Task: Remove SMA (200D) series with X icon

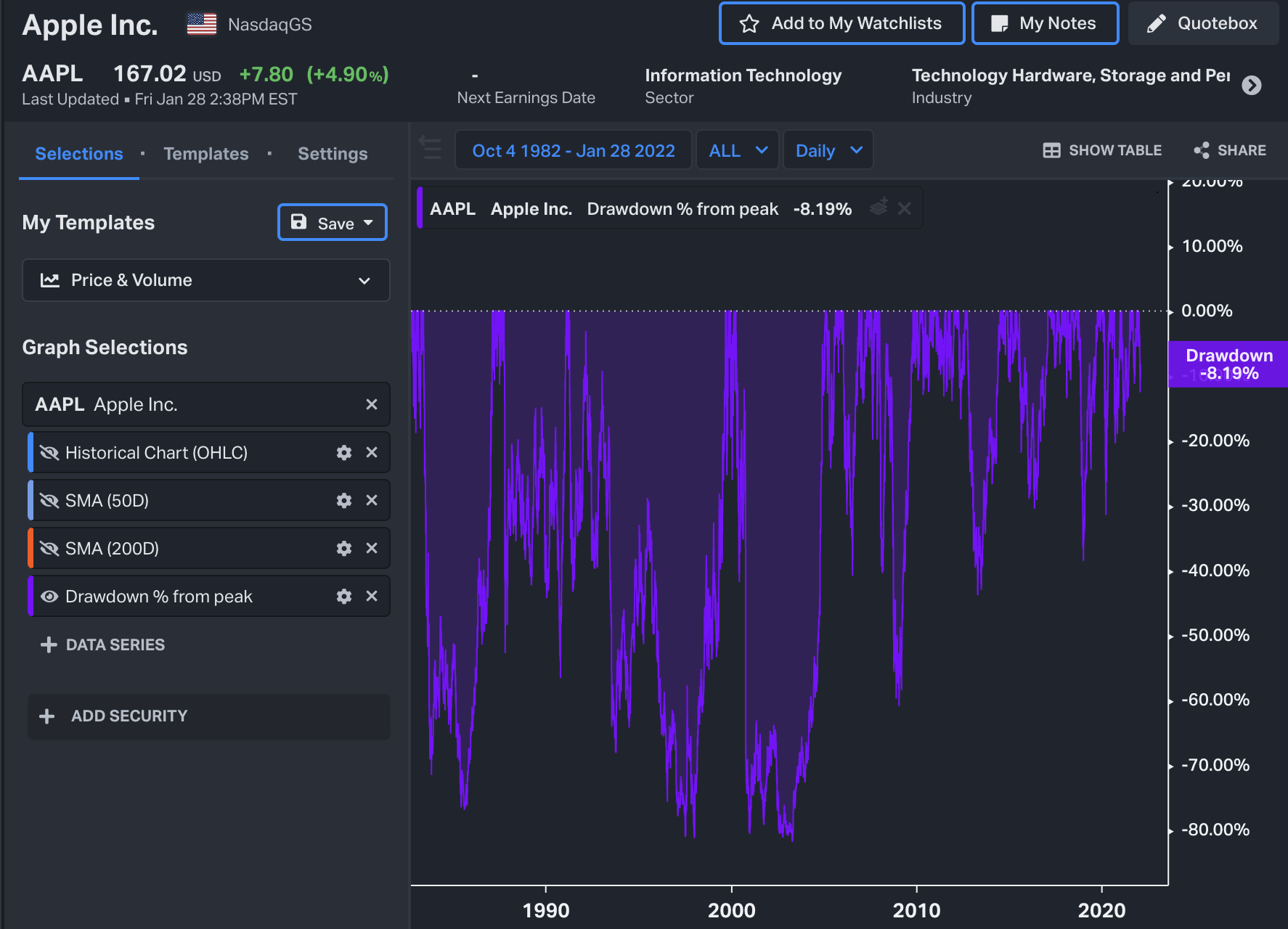Action: 372,549
